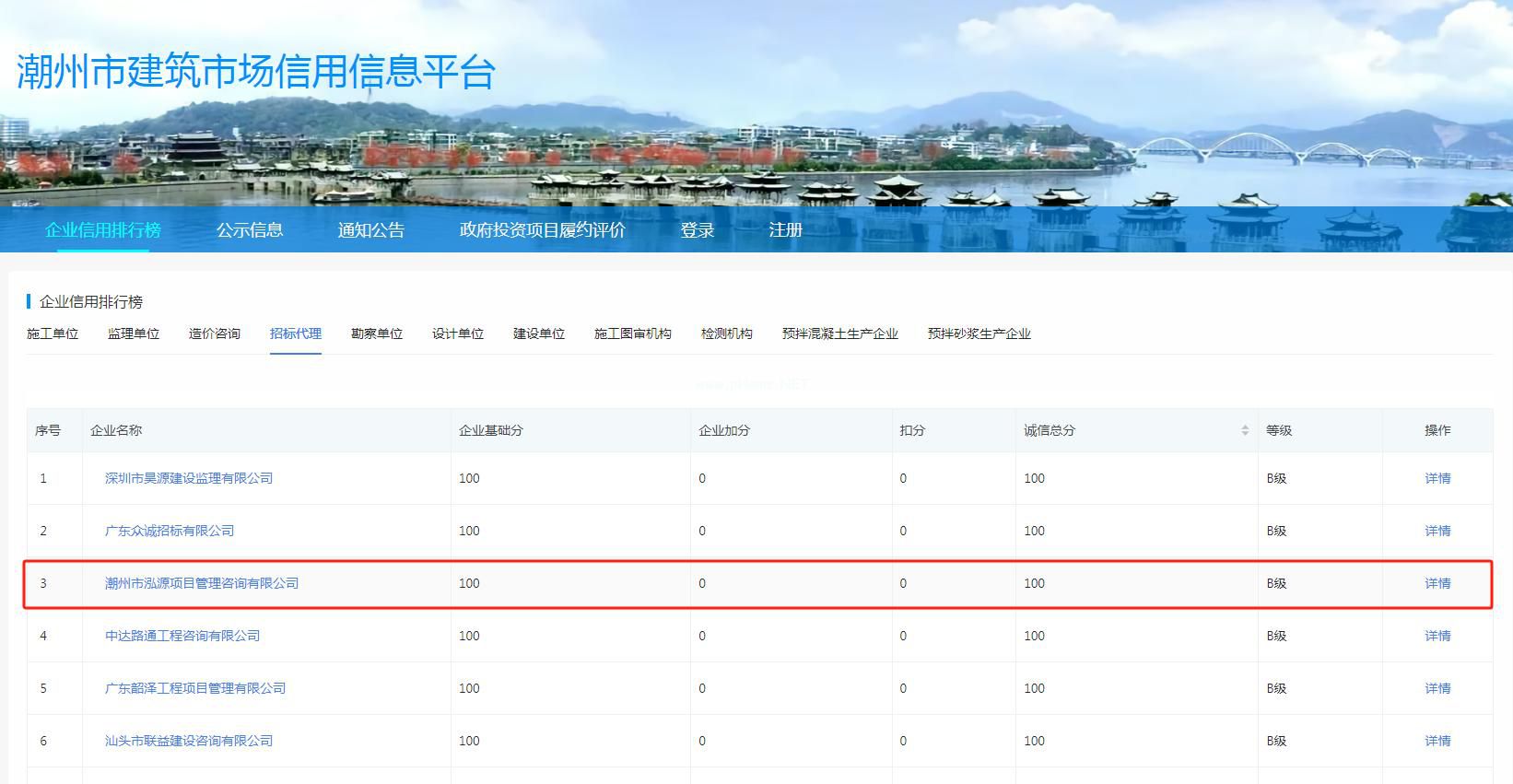This screenshot has height=784, width=1513.
Task: View 详情 for 潮州市泓源项目管理咨询有限公司
Action: click(1437, 583)
